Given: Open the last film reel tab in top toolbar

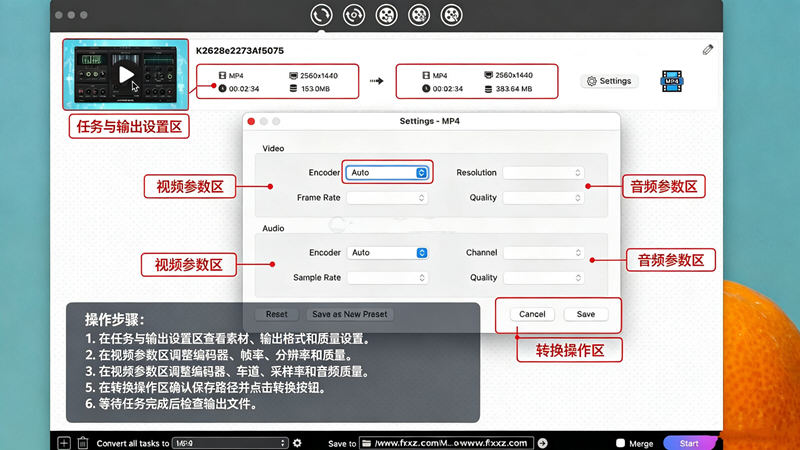Looking at the screenshot, I should [452, 15].
